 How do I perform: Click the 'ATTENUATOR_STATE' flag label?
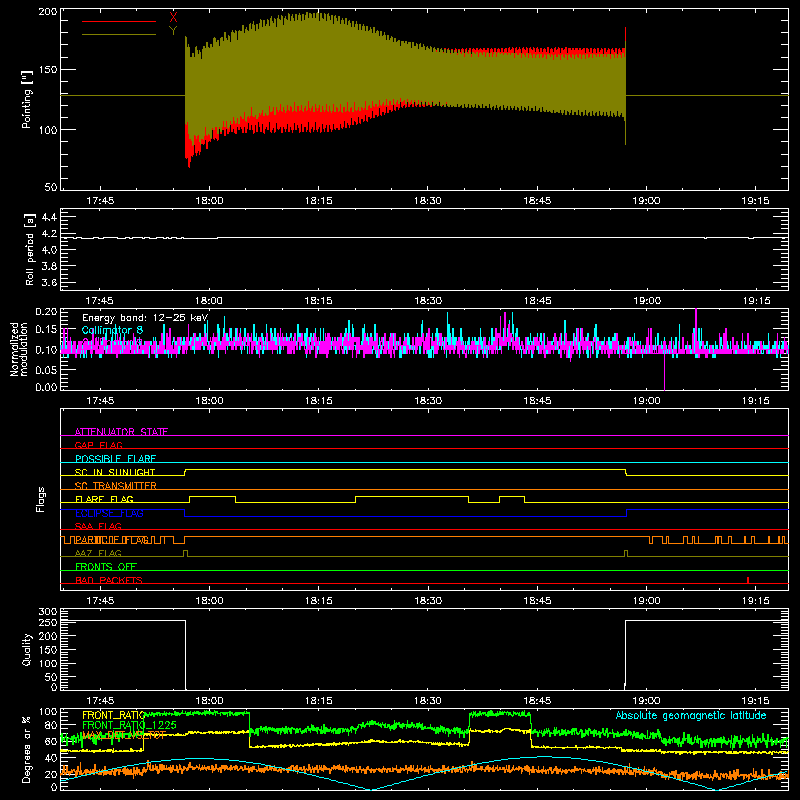pyautogui.click(x=121, y=432)
